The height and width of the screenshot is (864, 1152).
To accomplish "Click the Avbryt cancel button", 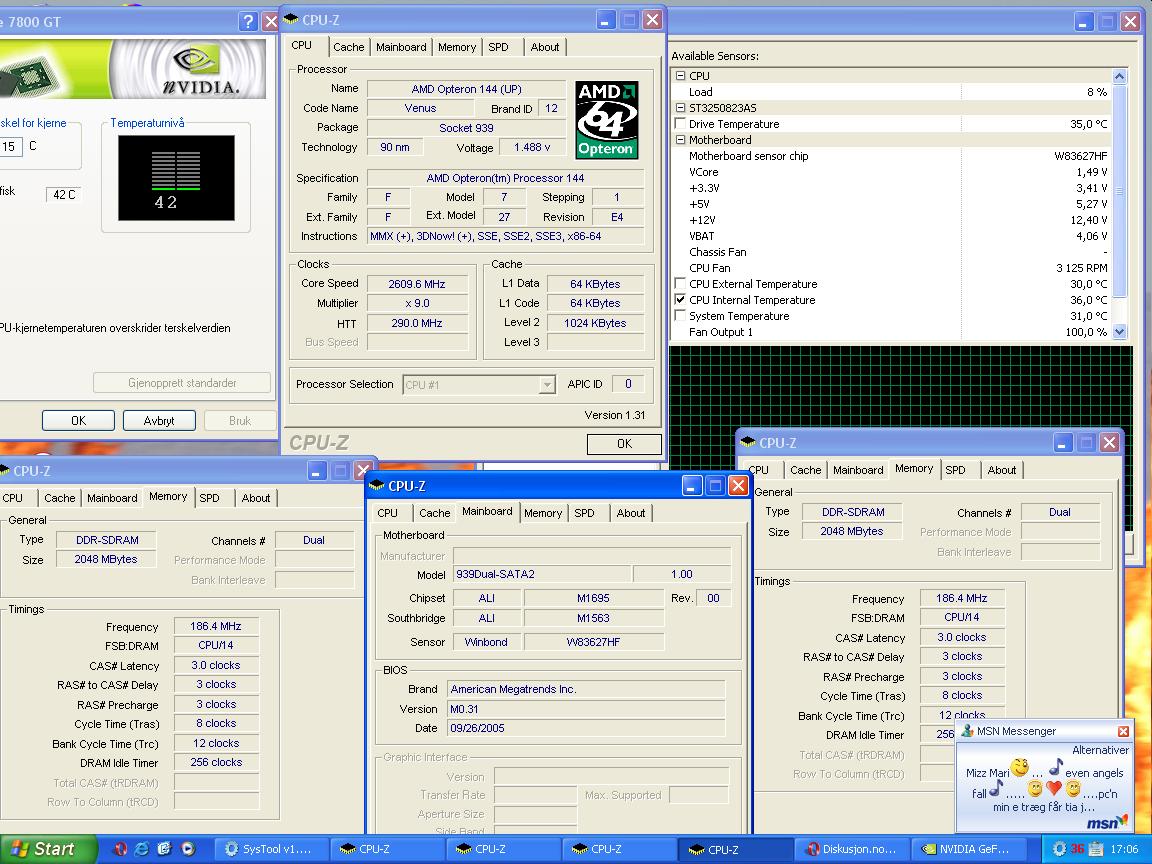I will pos(159,420).
